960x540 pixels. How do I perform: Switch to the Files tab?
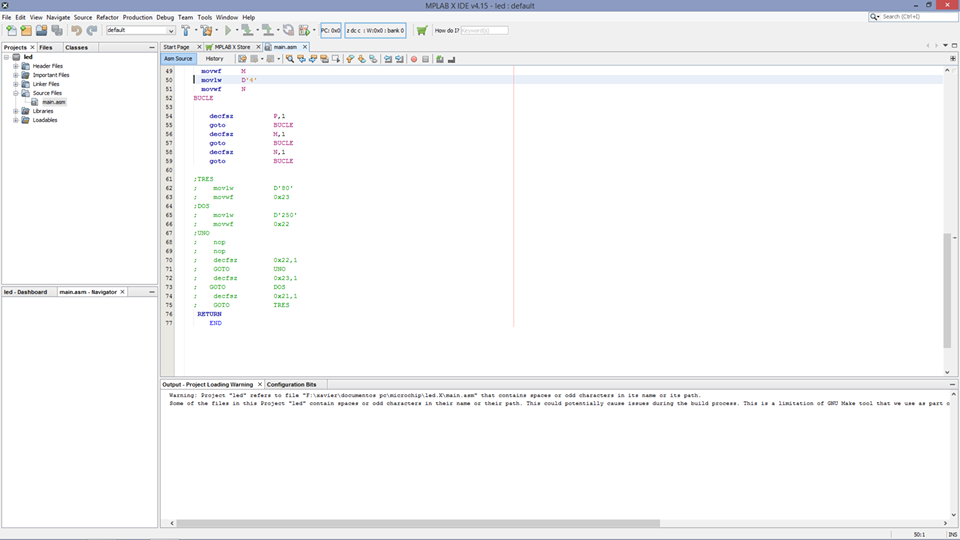point(46,47)
